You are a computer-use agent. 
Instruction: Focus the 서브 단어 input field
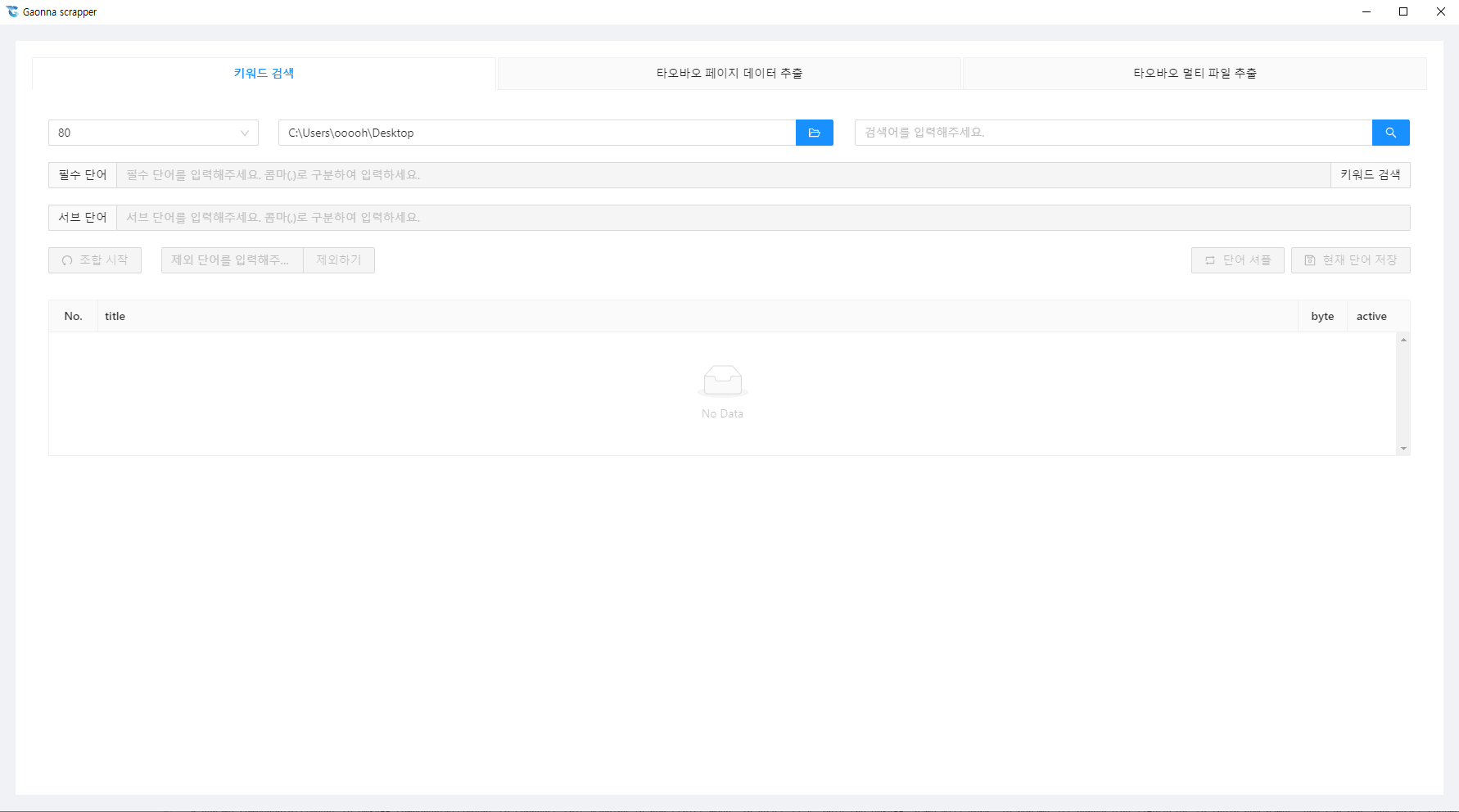[763, 218]
